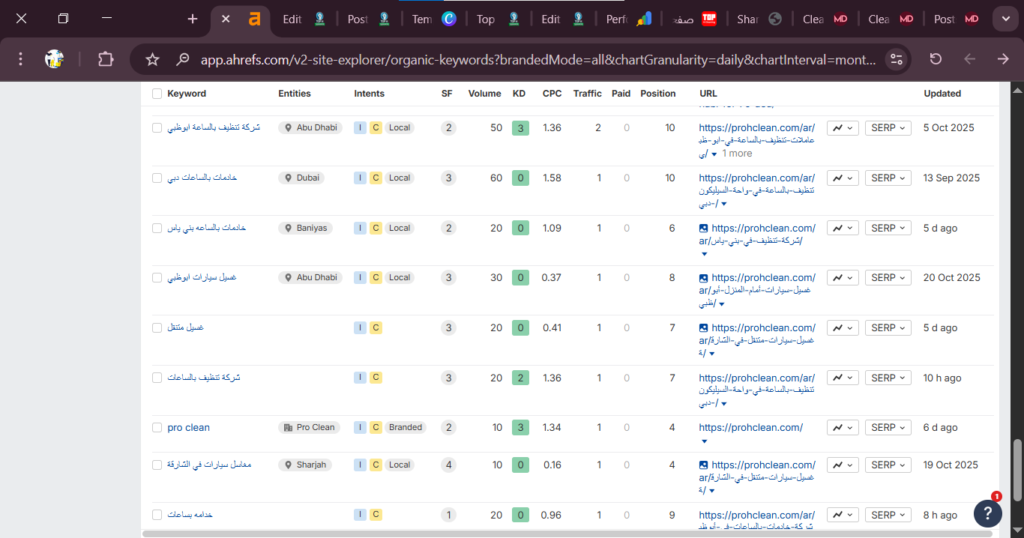Open the SERP dropdown in the pro clean row
1024x538 pixels.
pyautogui.click(x=889, y=428)
